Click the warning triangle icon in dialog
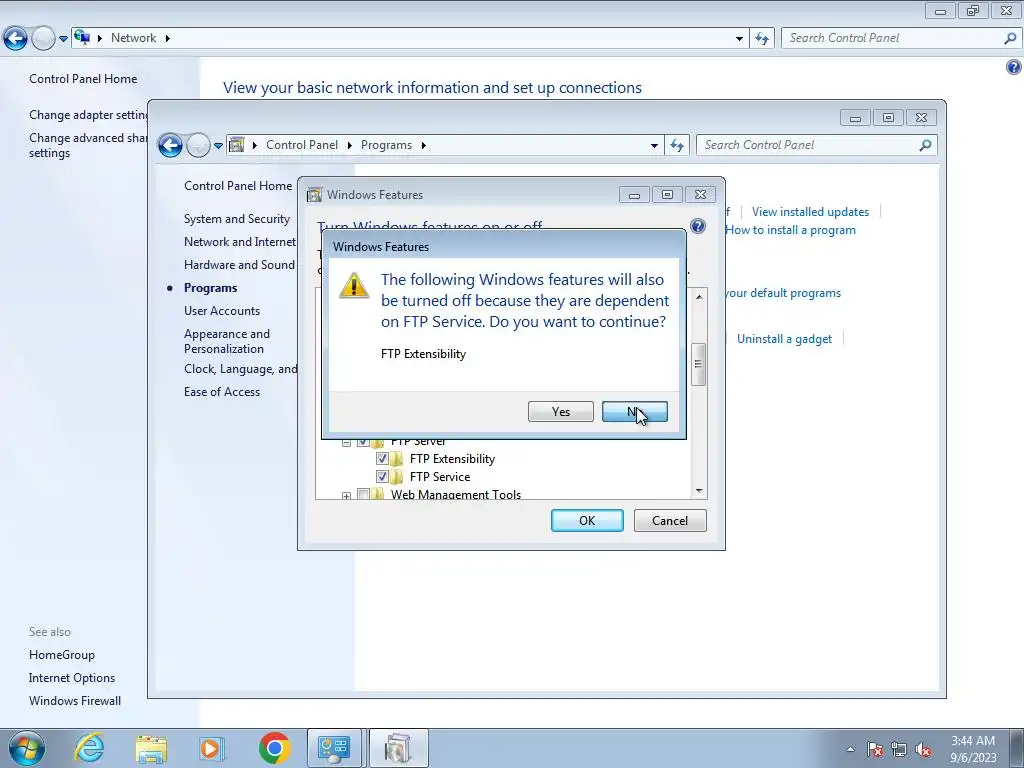This screenshot has height=768, width=1024. 354,285
